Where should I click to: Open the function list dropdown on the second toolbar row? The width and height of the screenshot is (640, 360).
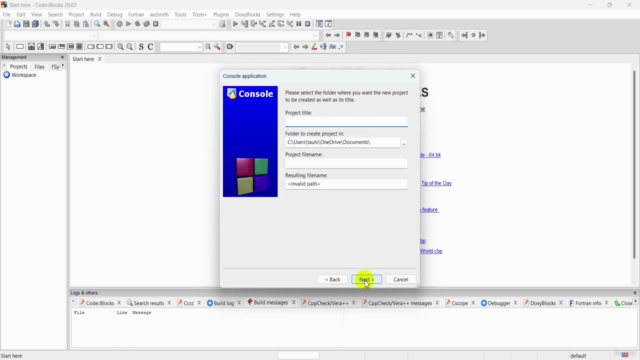coord(208,36)
